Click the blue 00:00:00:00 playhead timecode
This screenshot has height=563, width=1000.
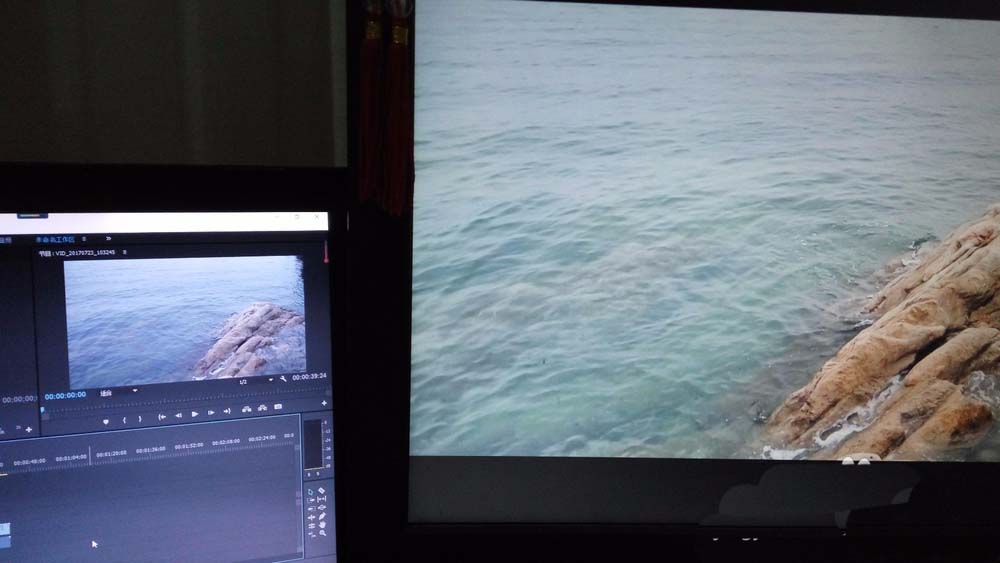click(x=65, y=395)
